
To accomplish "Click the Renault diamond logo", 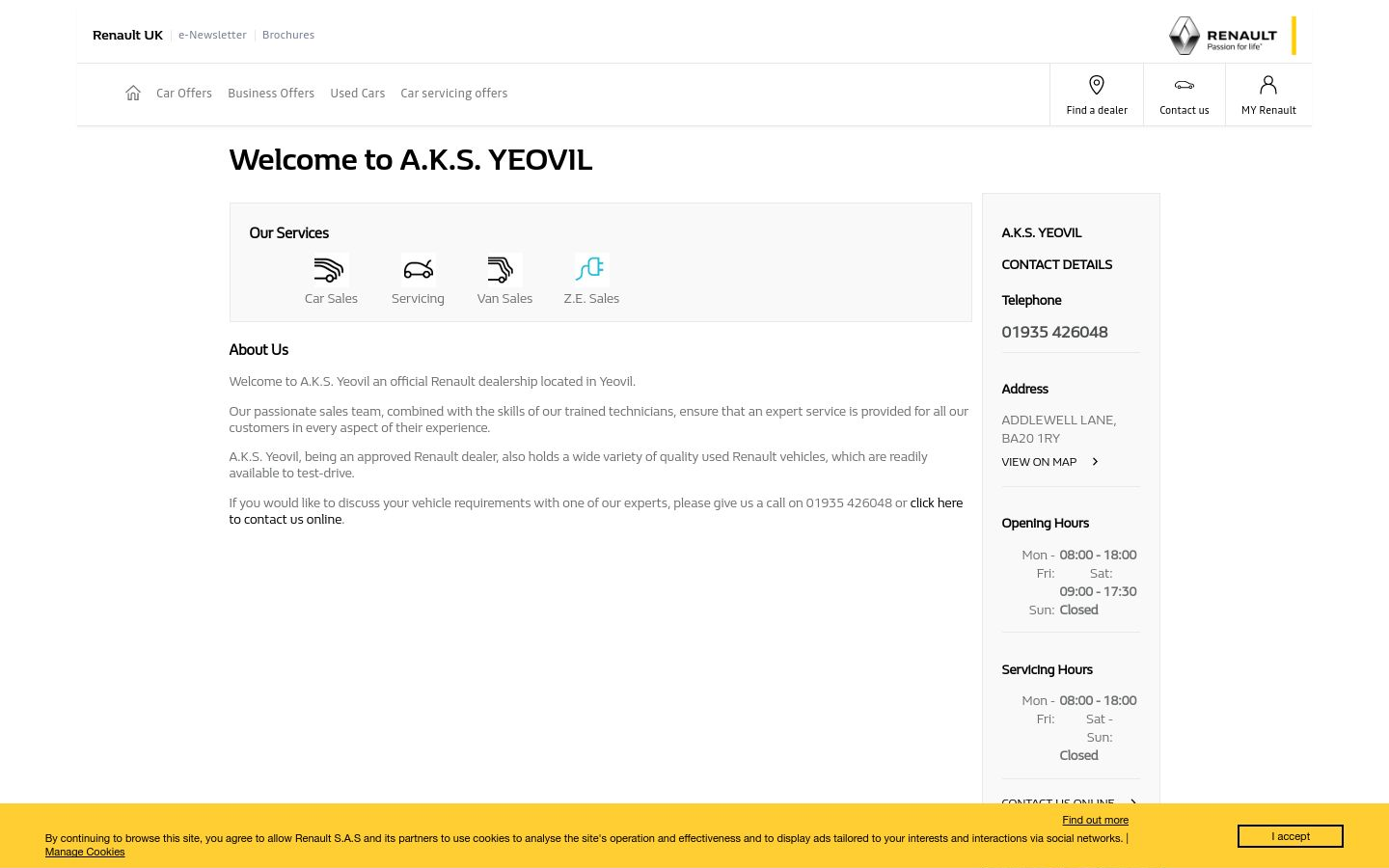I will coord(1185,36).
